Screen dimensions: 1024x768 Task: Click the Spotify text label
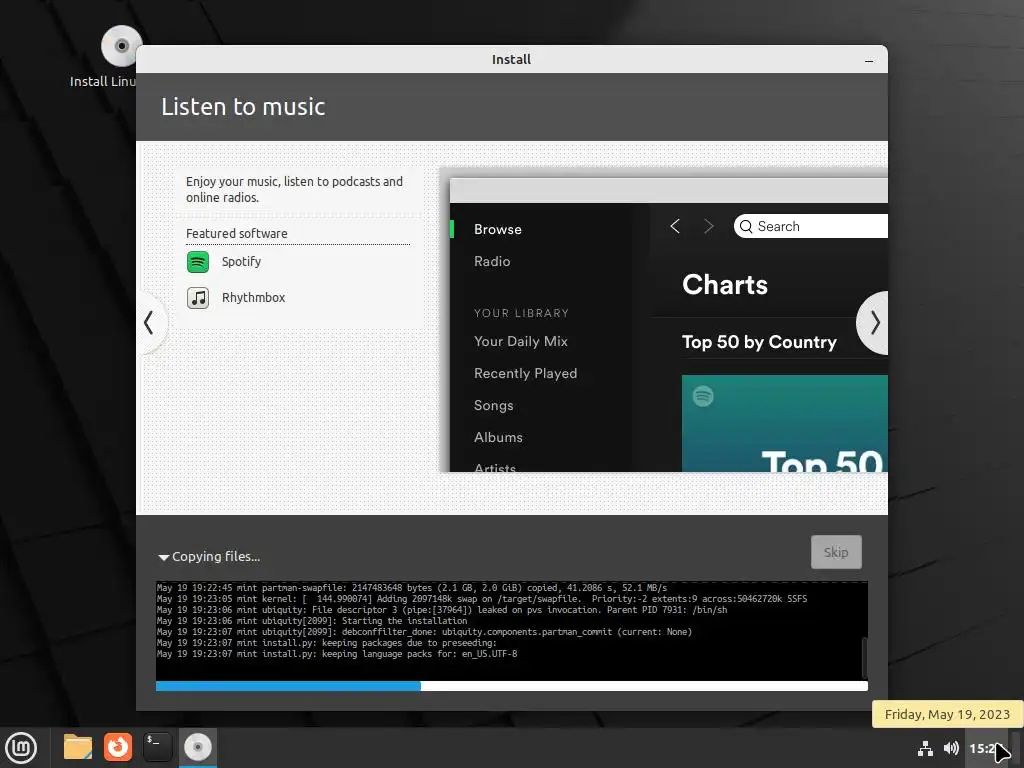click(241, 261)
